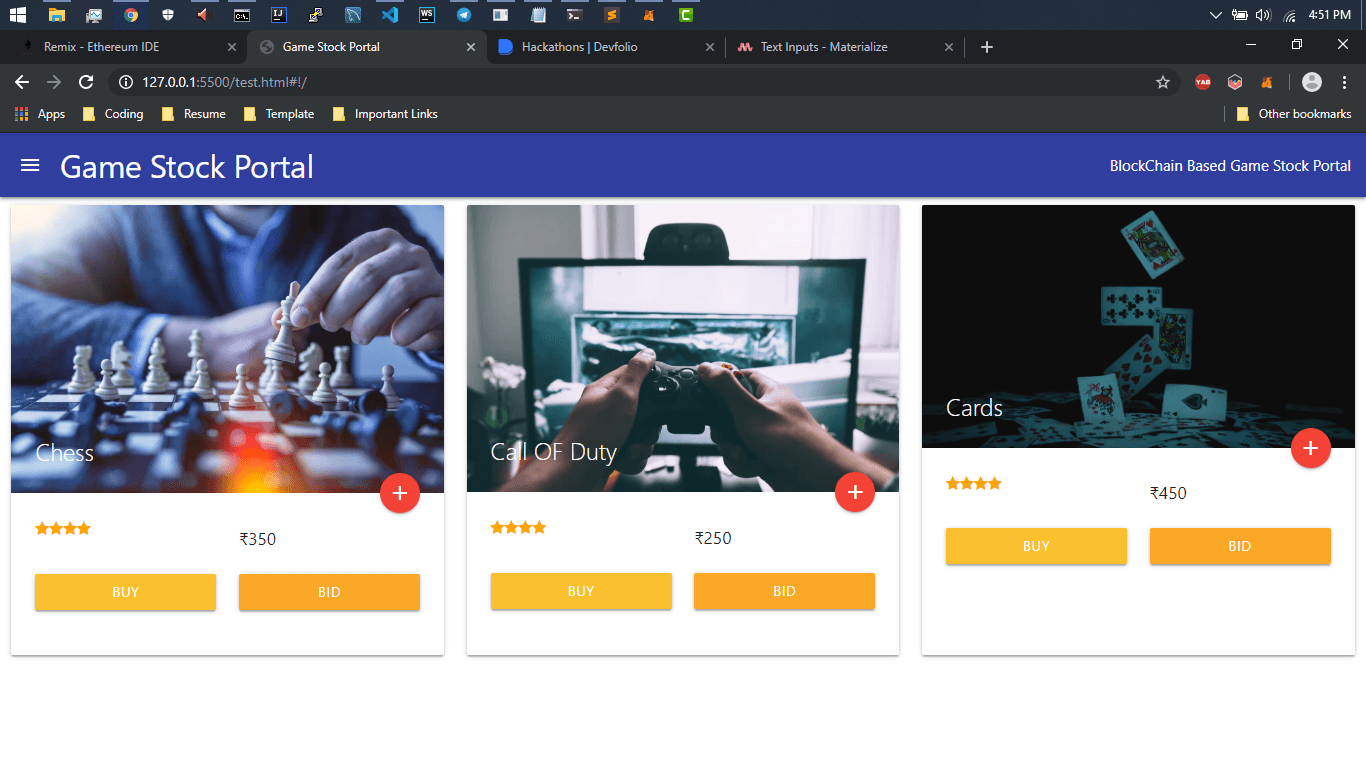
Task: Click the red plus button on the Cards card
Action: point(1311,448)
